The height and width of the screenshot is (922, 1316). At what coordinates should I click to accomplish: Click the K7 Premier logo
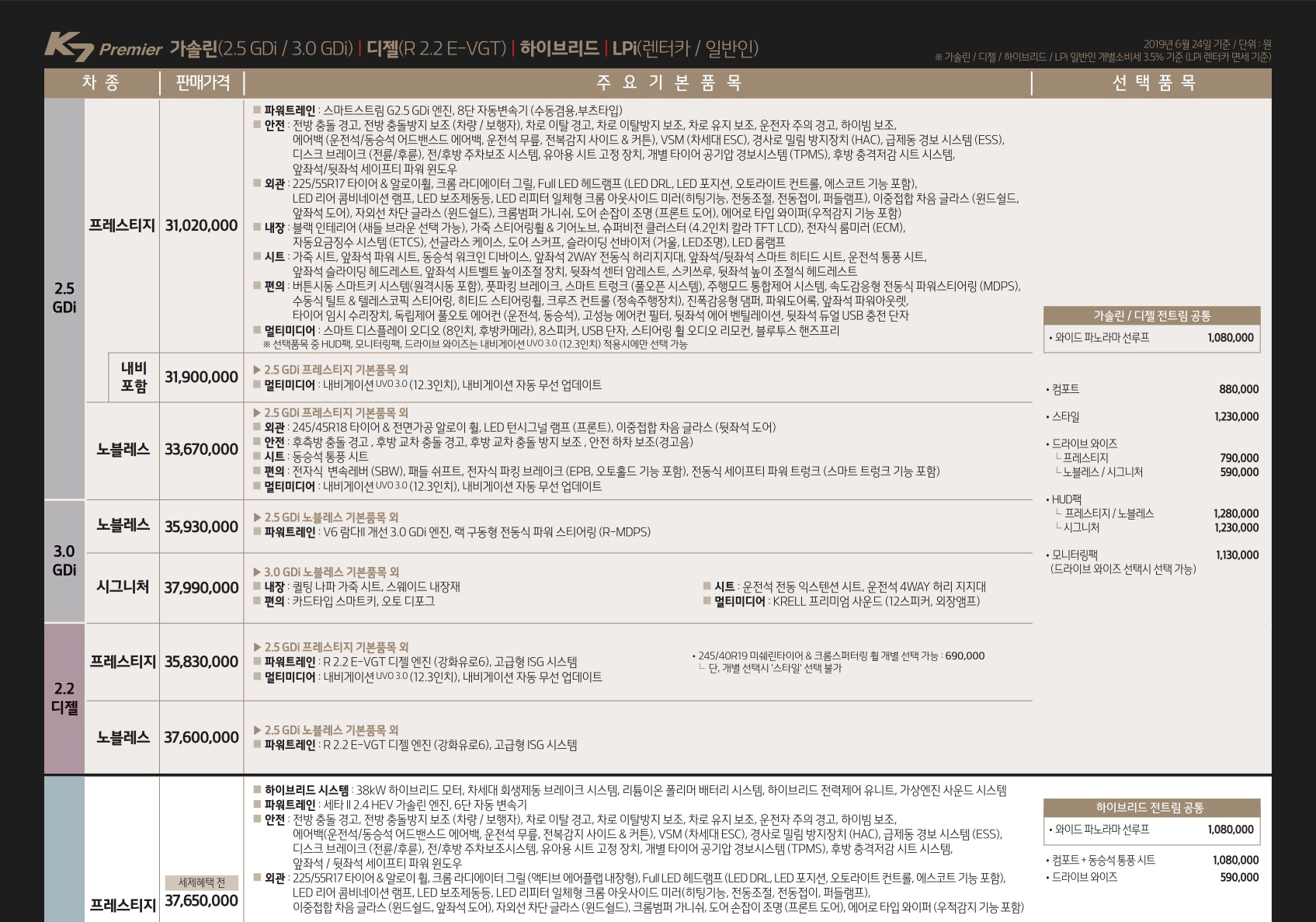[103, 47]
